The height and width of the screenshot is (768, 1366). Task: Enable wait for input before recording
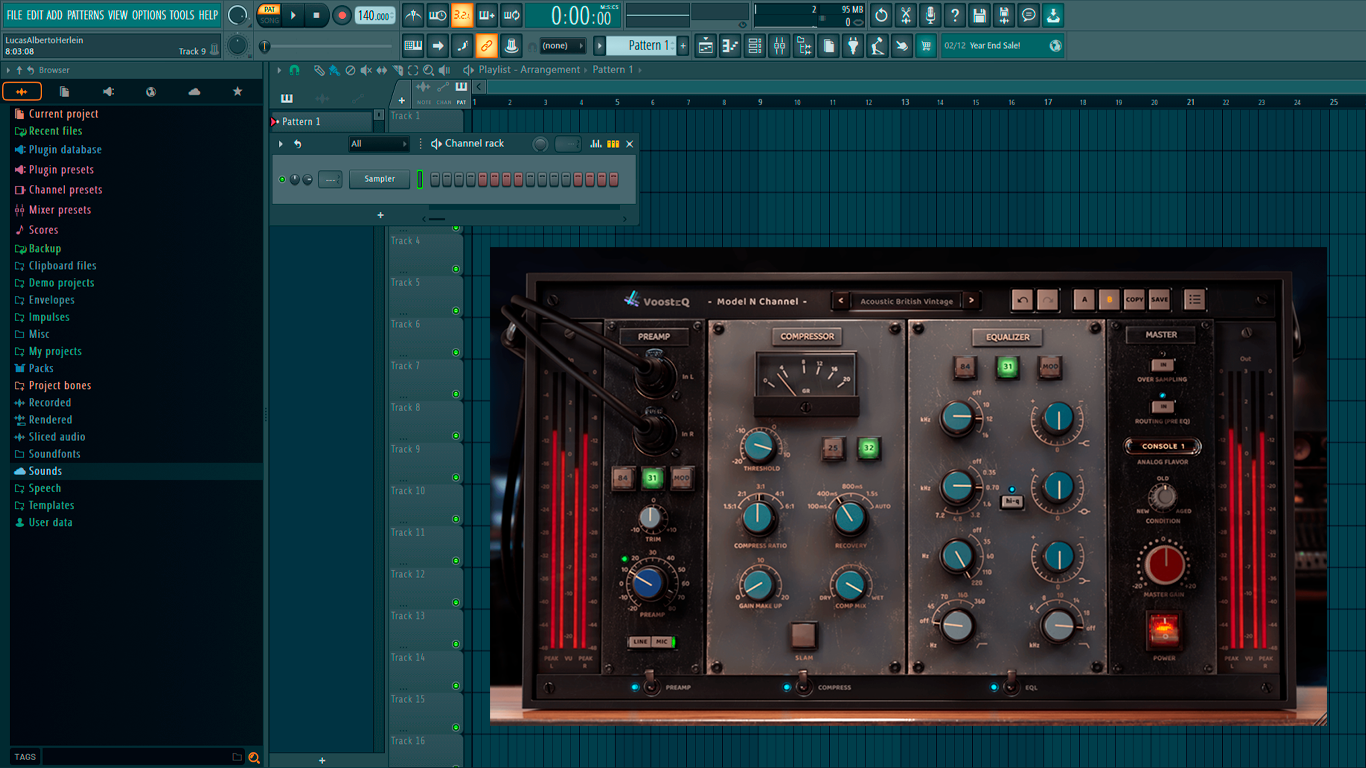437,15
